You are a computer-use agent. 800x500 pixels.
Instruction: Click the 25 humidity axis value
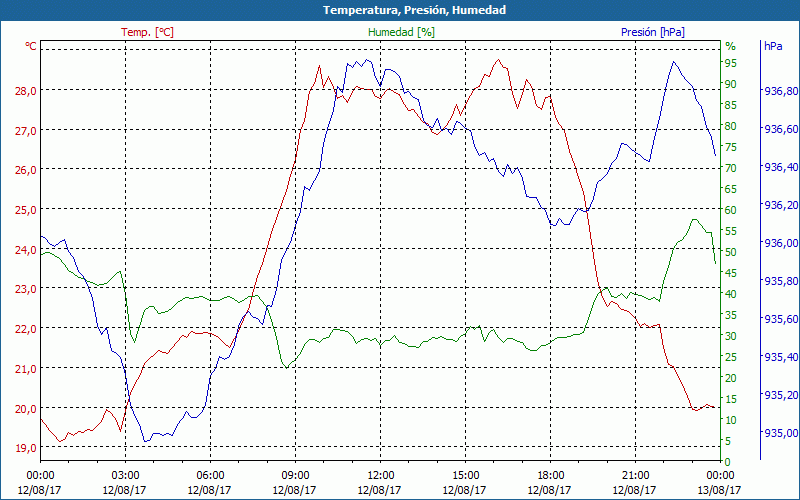731,357
